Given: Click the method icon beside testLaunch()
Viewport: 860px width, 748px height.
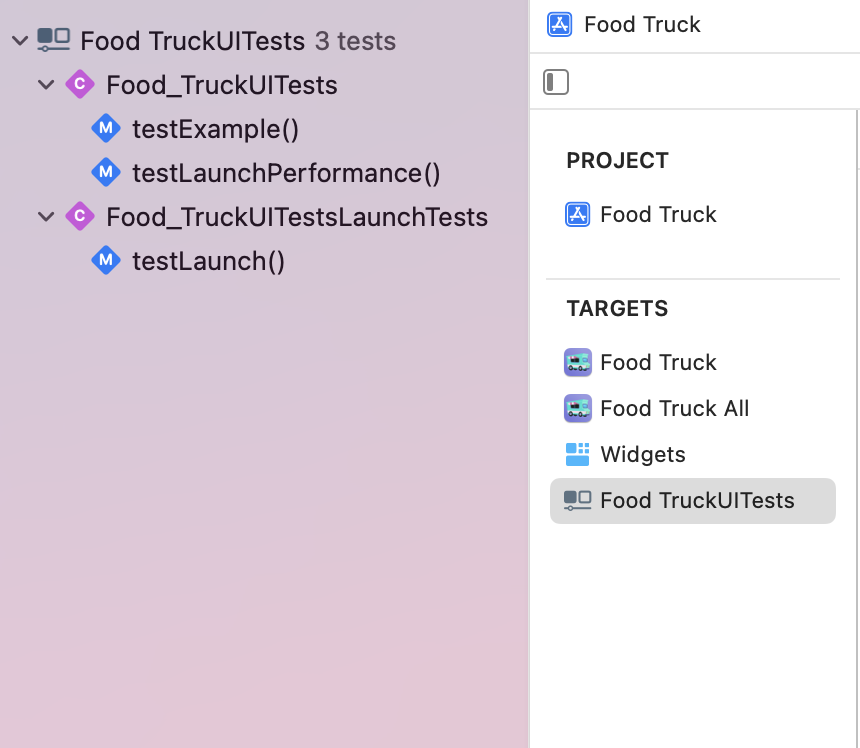Looking at the screenshot, I should click(106, 260).
